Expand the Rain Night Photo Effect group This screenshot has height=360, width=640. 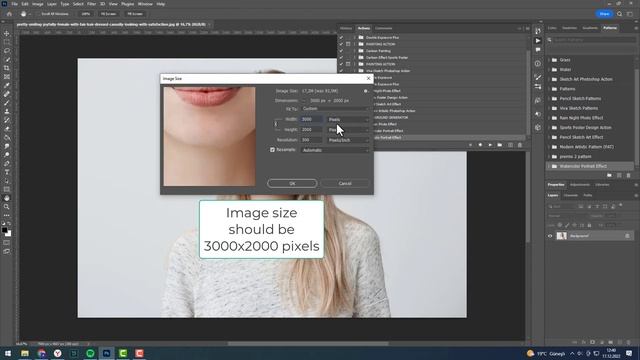pos(549,118)
